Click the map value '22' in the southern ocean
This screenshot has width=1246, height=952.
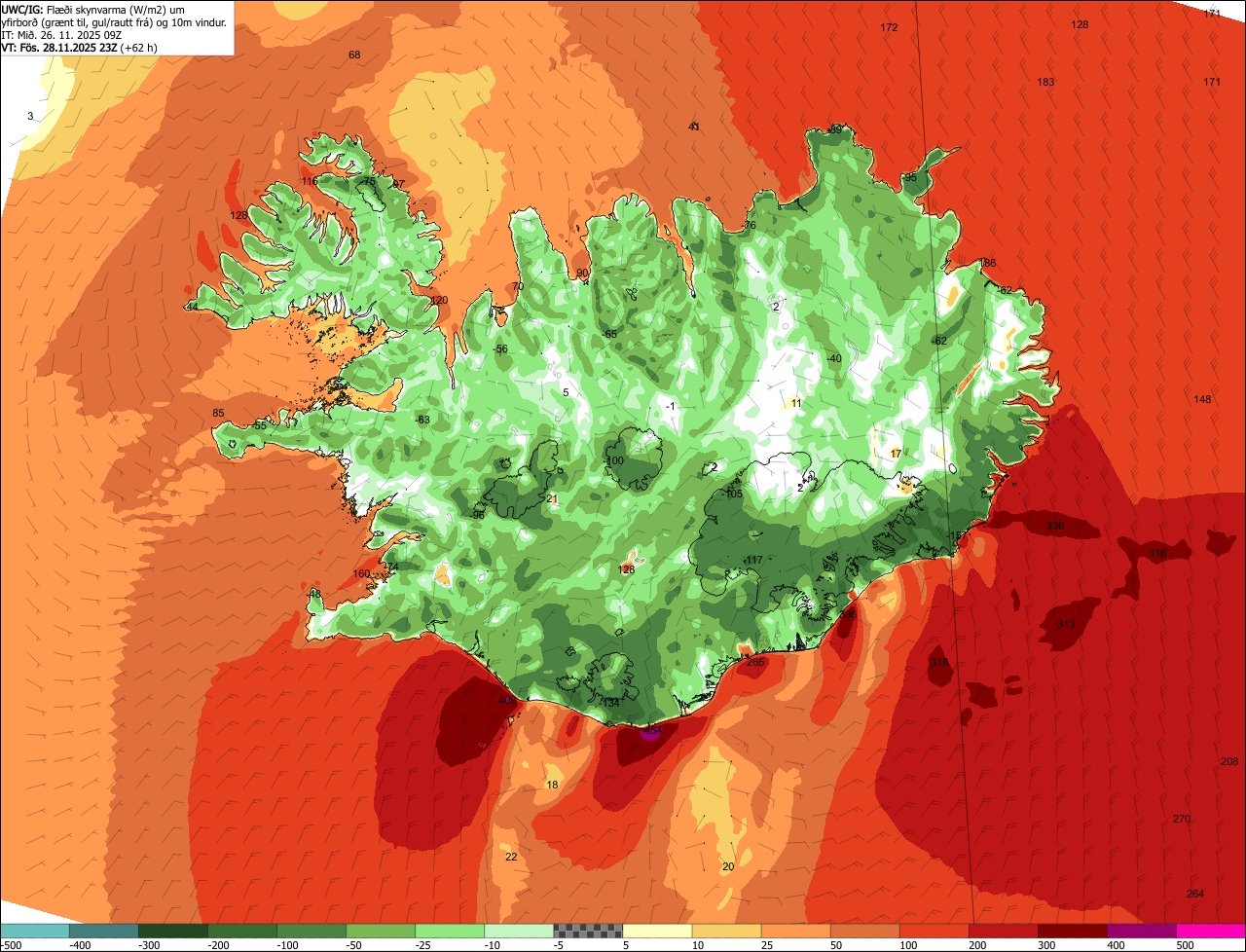point(511,857)
